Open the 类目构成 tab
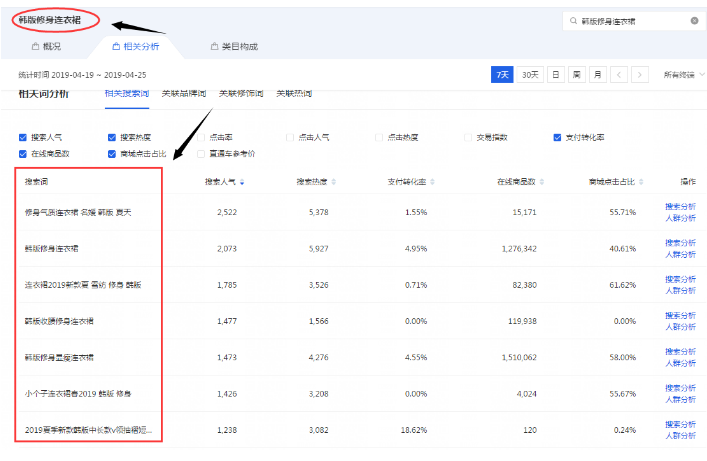Image resolution: width=707 pixels, height=461 pixels. coord(234,46)
